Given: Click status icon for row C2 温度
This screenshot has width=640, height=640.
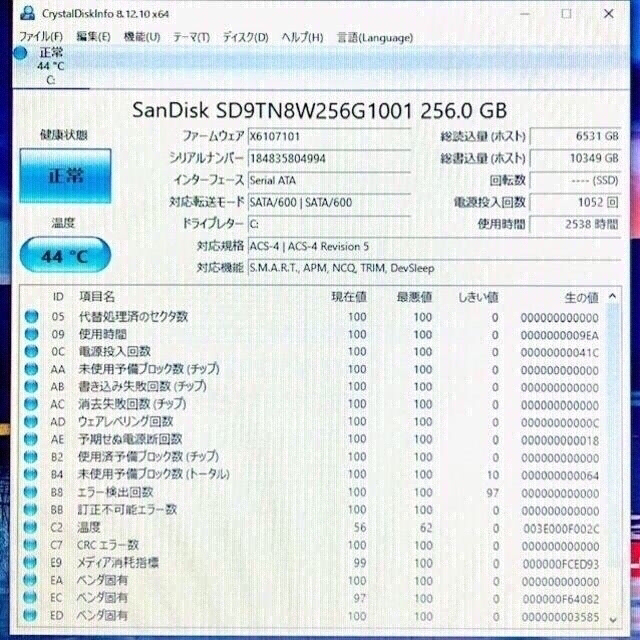Looking at the screenshot, I should 30,527.
